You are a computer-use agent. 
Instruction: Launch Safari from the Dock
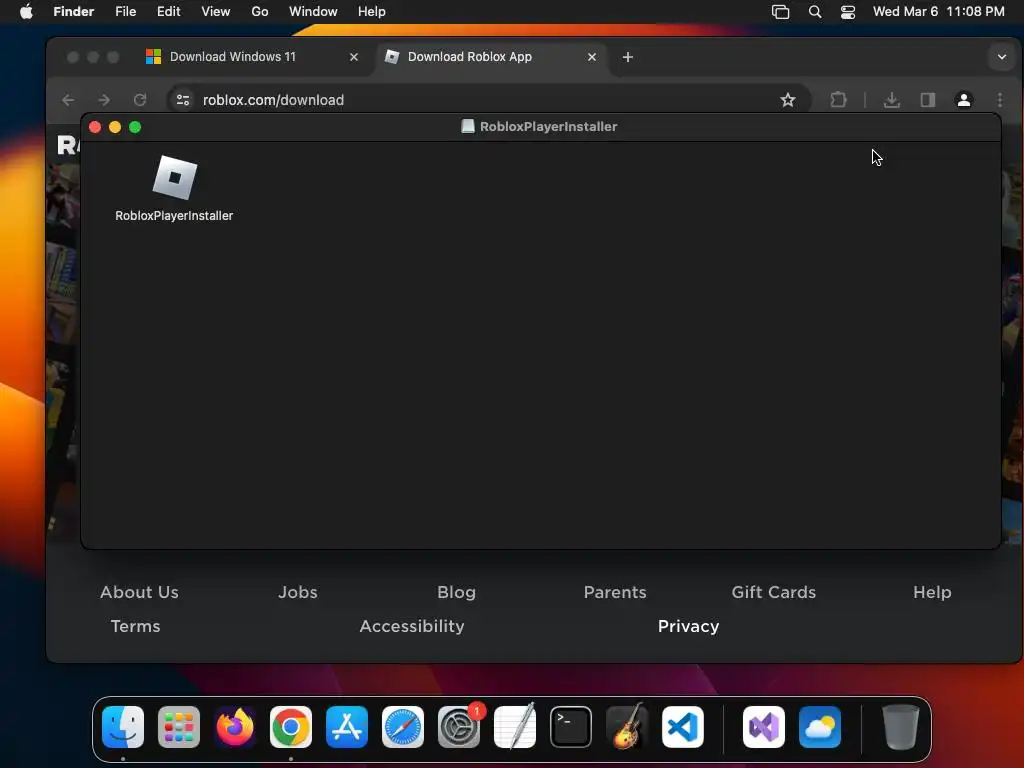pos(403,727)
